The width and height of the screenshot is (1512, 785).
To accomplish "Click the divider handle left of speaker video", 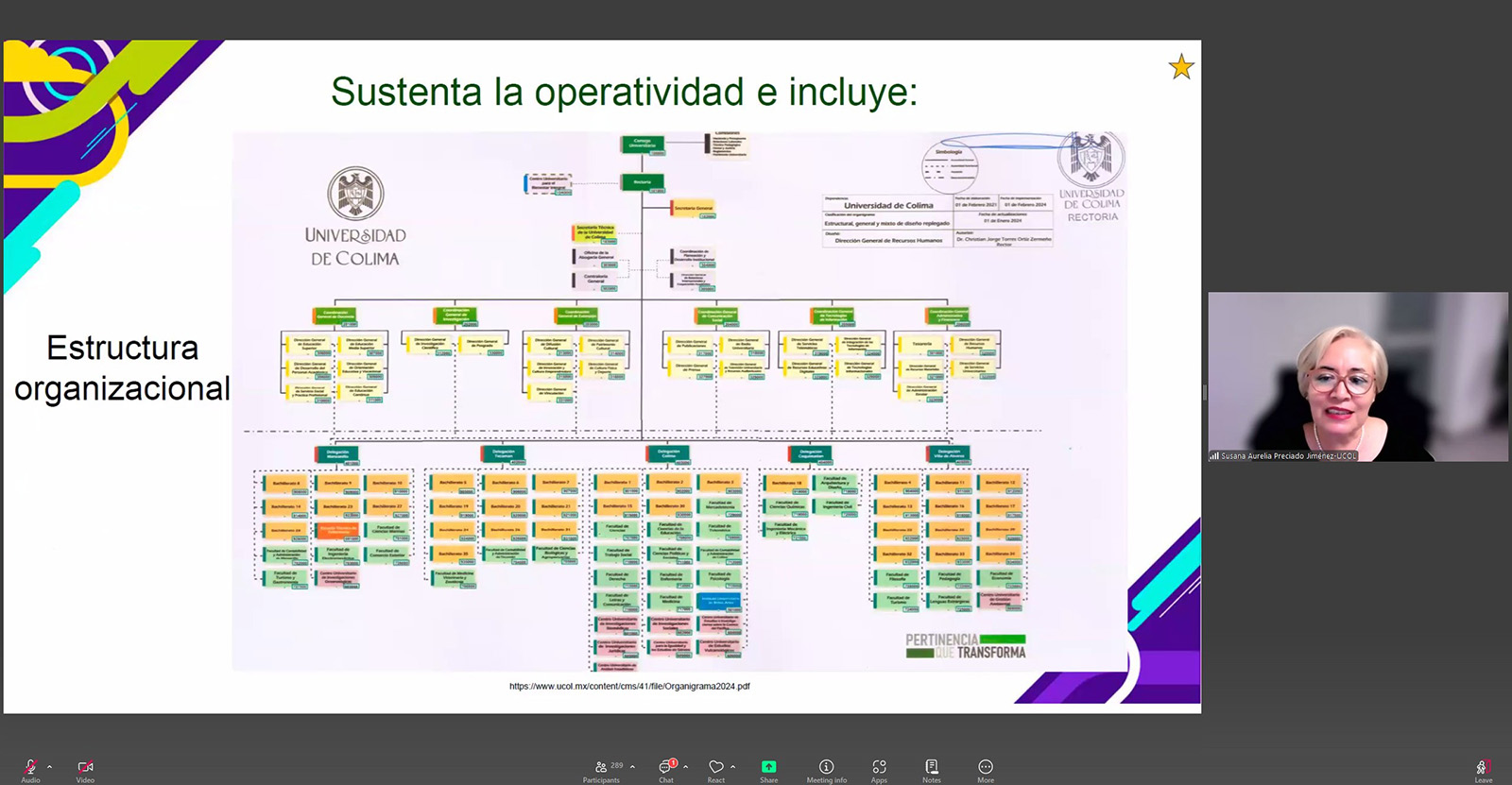I will (x=1204, y=392).
